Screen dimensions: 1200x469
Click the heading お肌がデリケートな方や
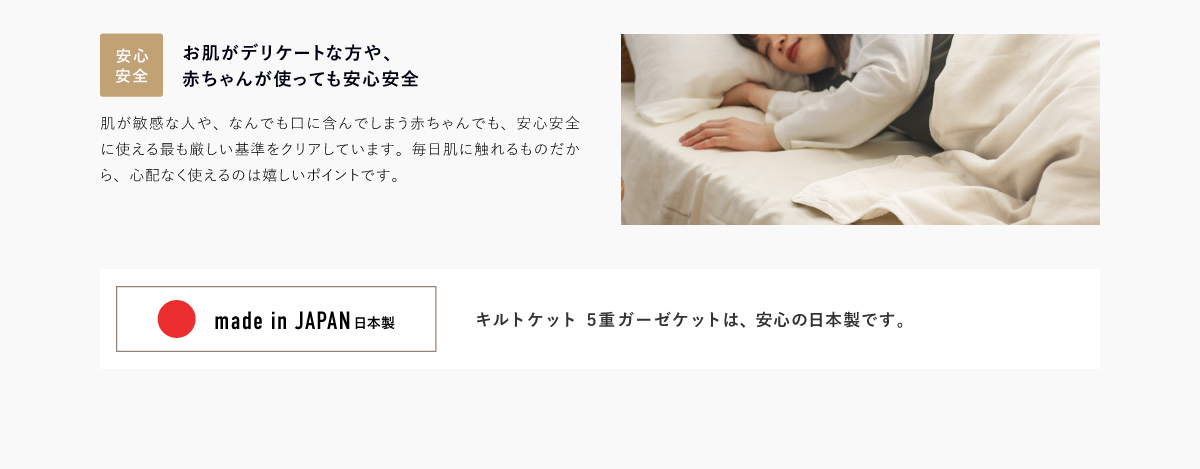pyautogui.click(x=285, y=54)
